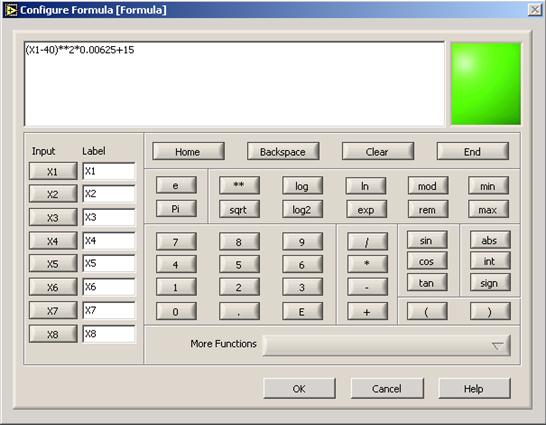The image size is (546, 425).
Task: Insert the constant e
Action: (x=176, y=185)
